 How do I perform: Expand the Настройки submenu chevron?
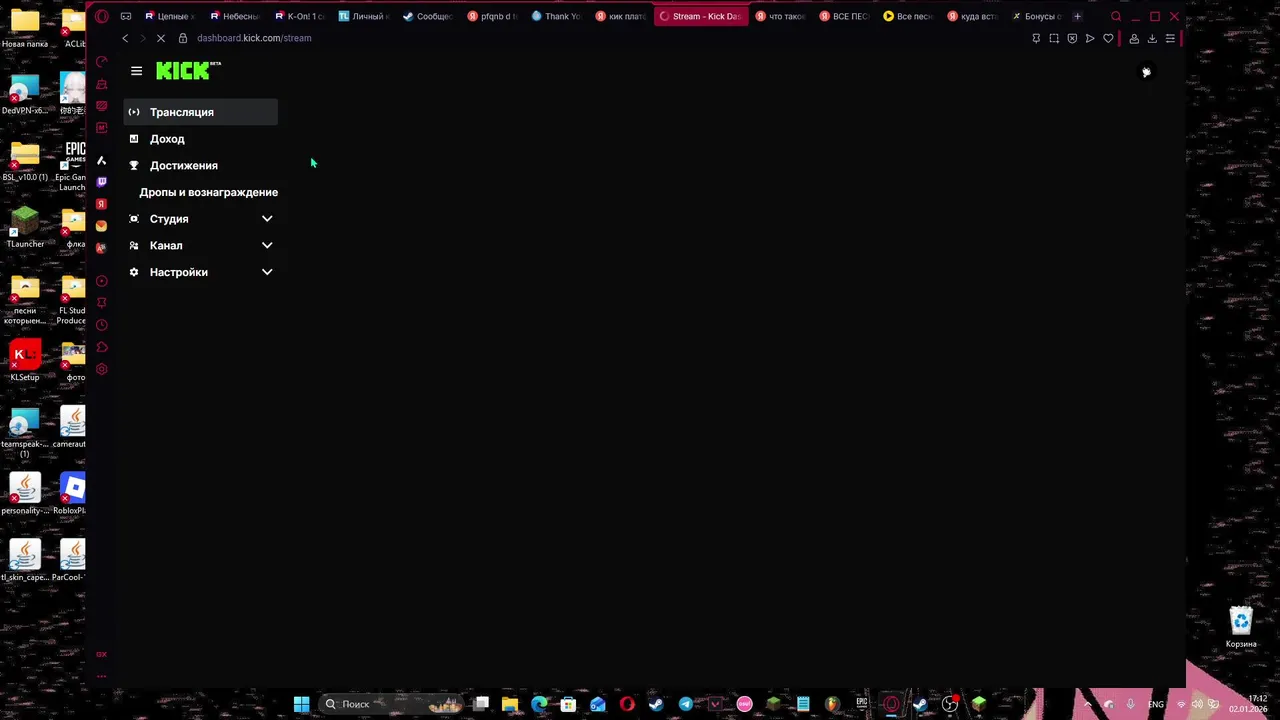tap(267, 272)
